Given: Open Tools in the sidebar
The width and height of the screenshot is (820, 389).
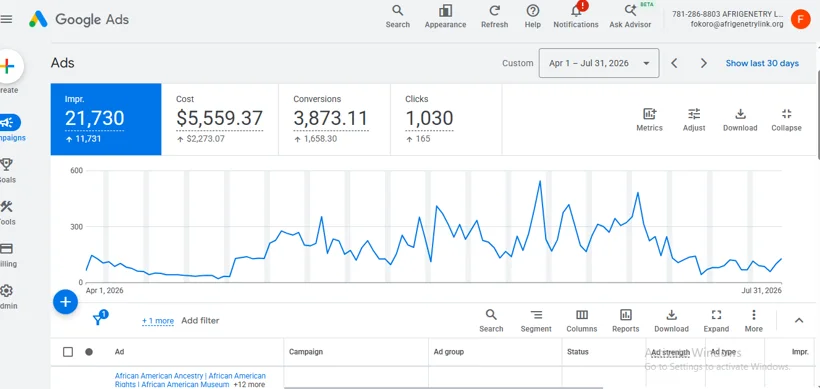Looking at the screenshot, I should pyautogui.click(x=7, y=212).
